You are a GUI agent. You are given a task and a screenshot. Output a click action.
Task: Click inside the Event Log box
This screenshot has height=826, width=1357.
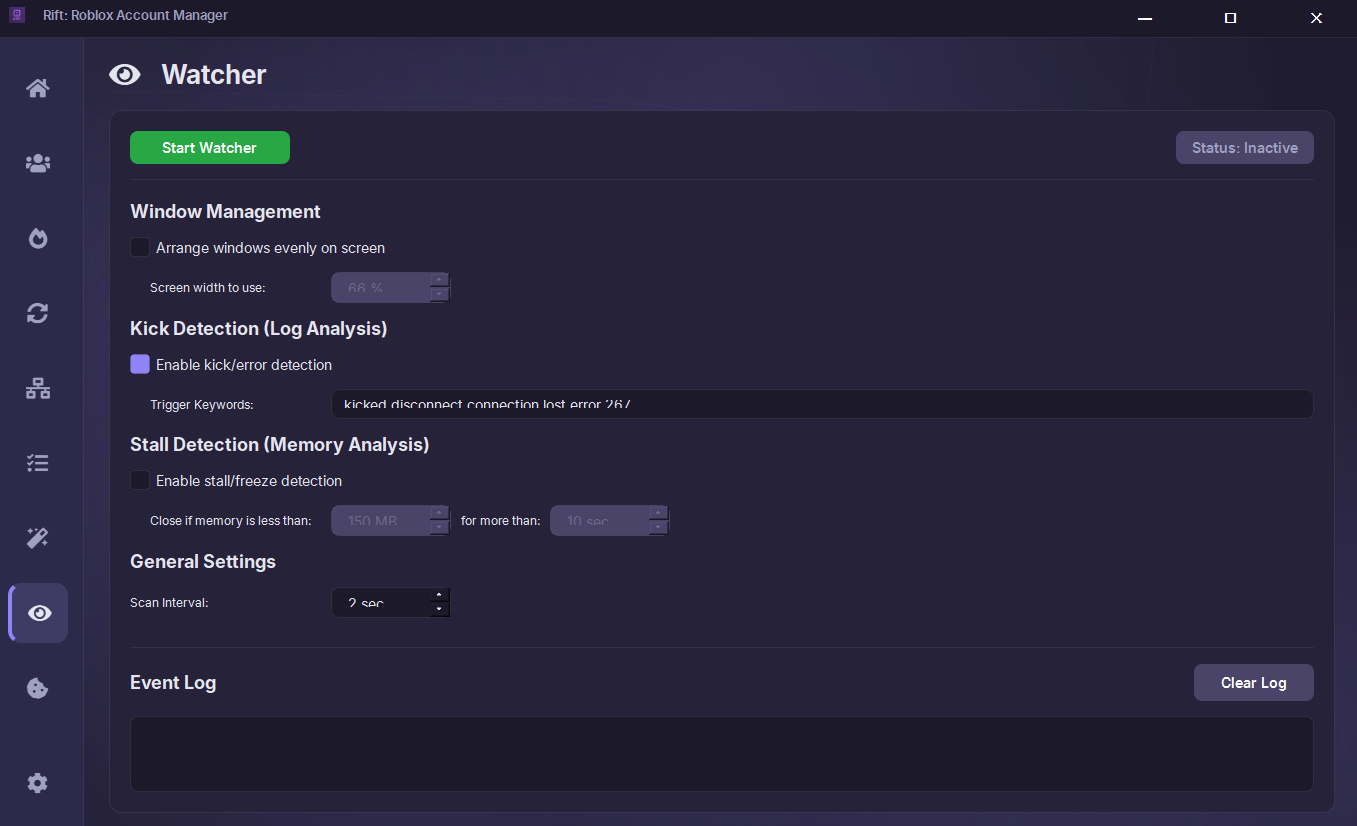pos(721,753)
